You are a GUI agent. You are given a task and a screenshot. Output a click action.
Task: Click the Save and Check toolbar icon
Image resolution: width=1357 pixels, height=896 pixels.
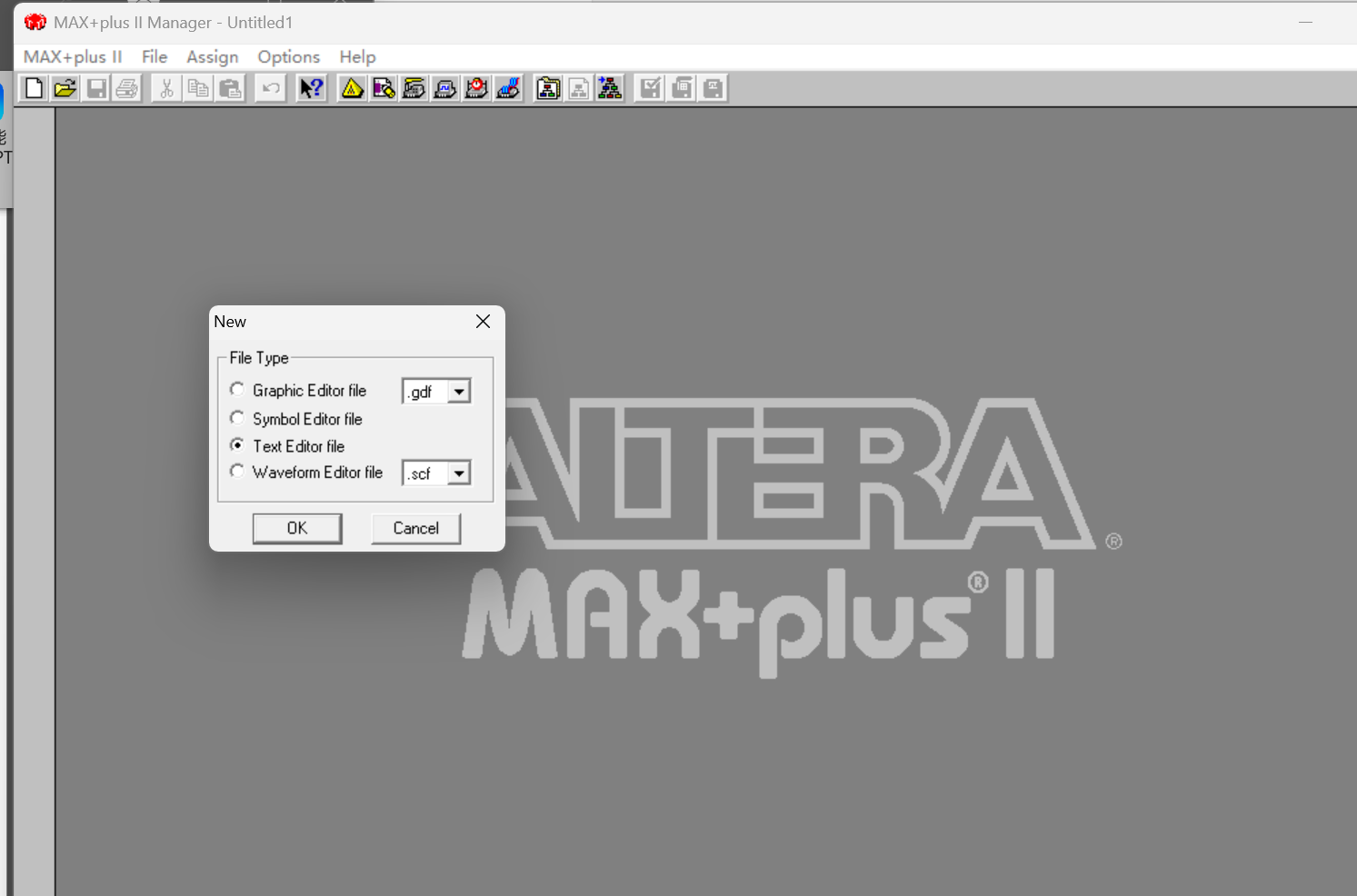[650, 88]
